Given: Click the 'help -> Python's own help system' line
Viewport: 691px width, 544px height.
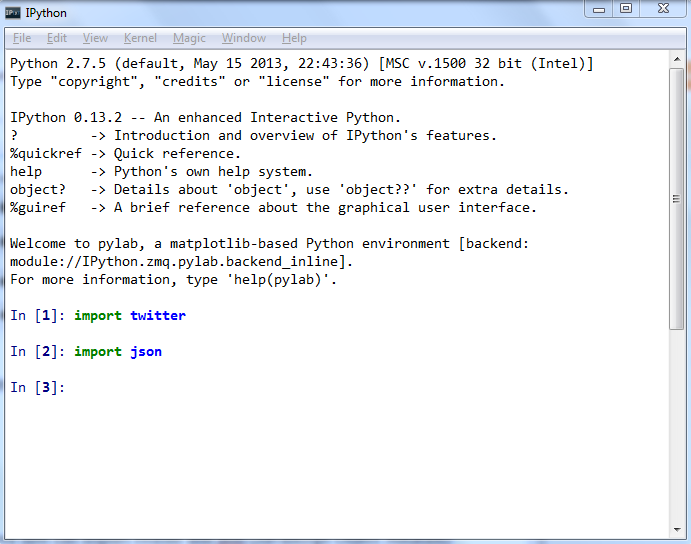Looking at the screenshot, I should 161,172.
